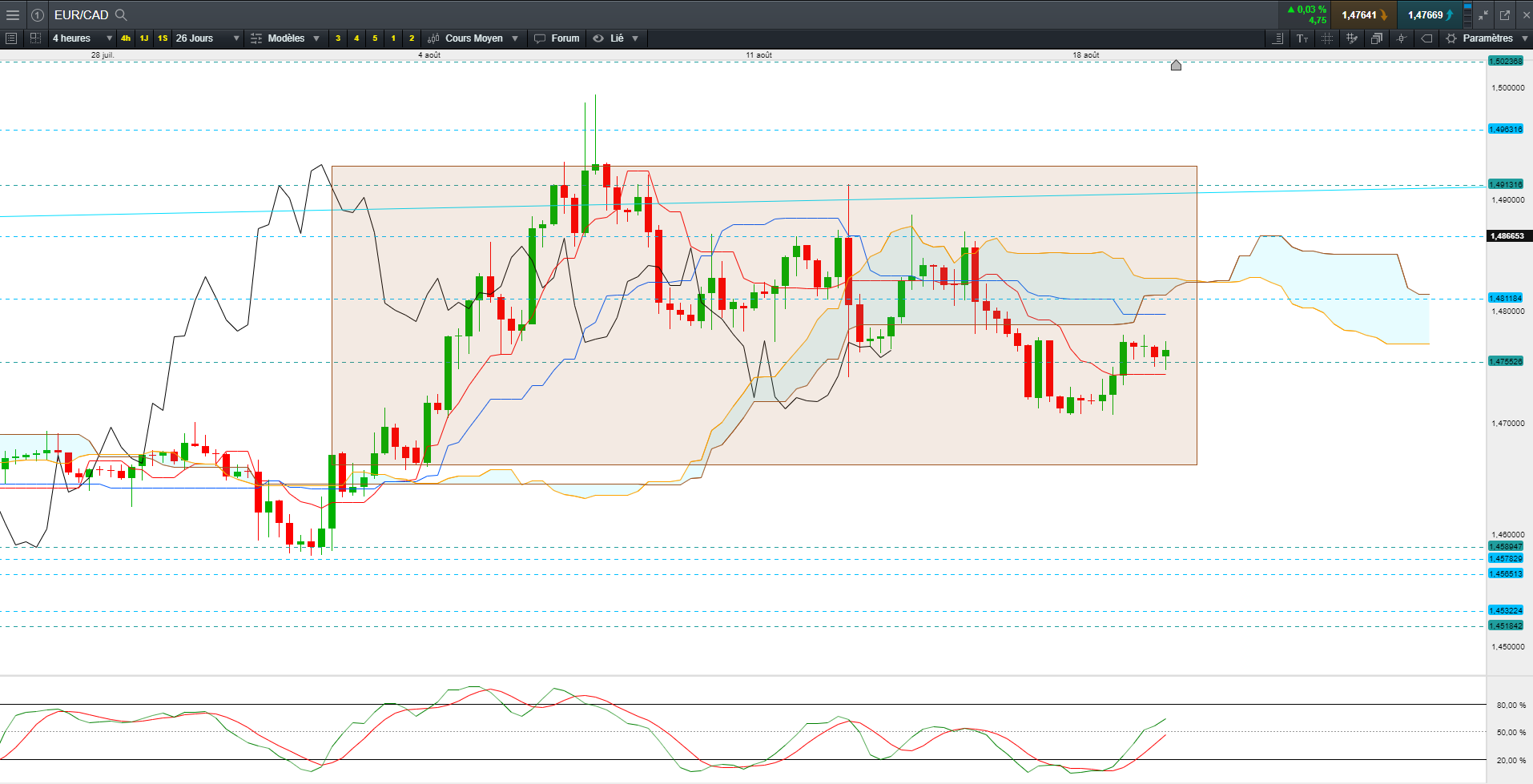This screenshot has height=784, width=1533.
Task: Pop out the chart in new window
Action: pyautogui.click(x=1505, y=15)
